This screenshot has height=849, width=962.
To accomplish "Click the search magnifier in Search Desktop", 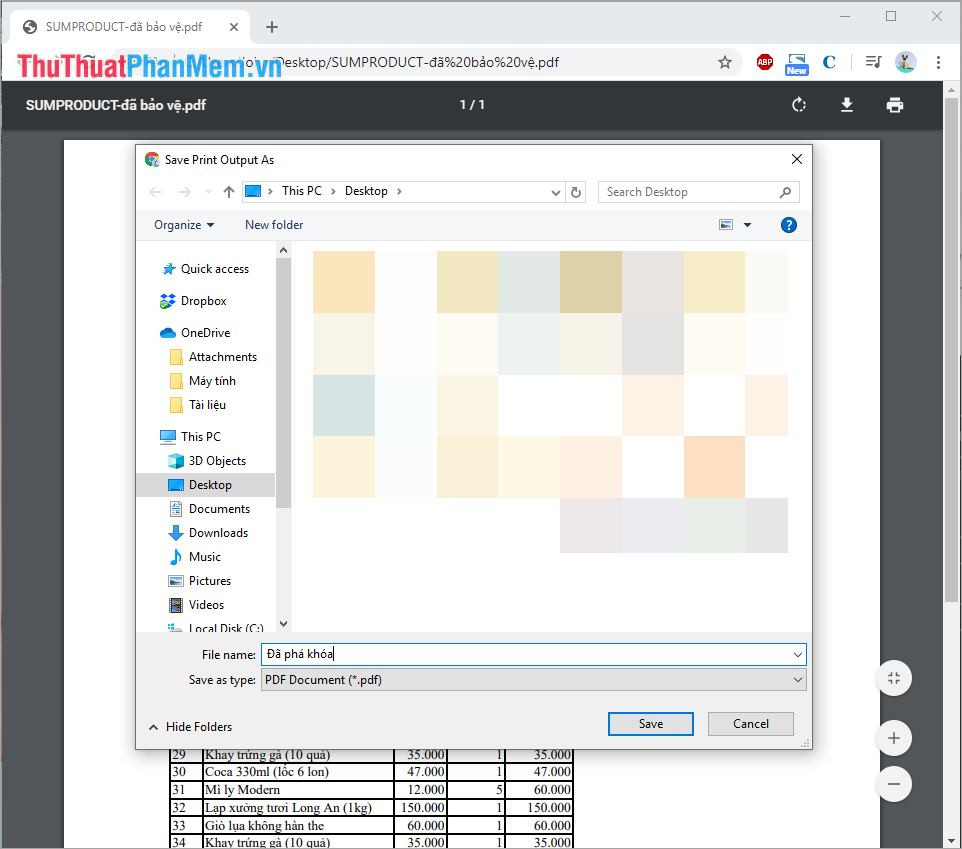I will tap(785, 192).
